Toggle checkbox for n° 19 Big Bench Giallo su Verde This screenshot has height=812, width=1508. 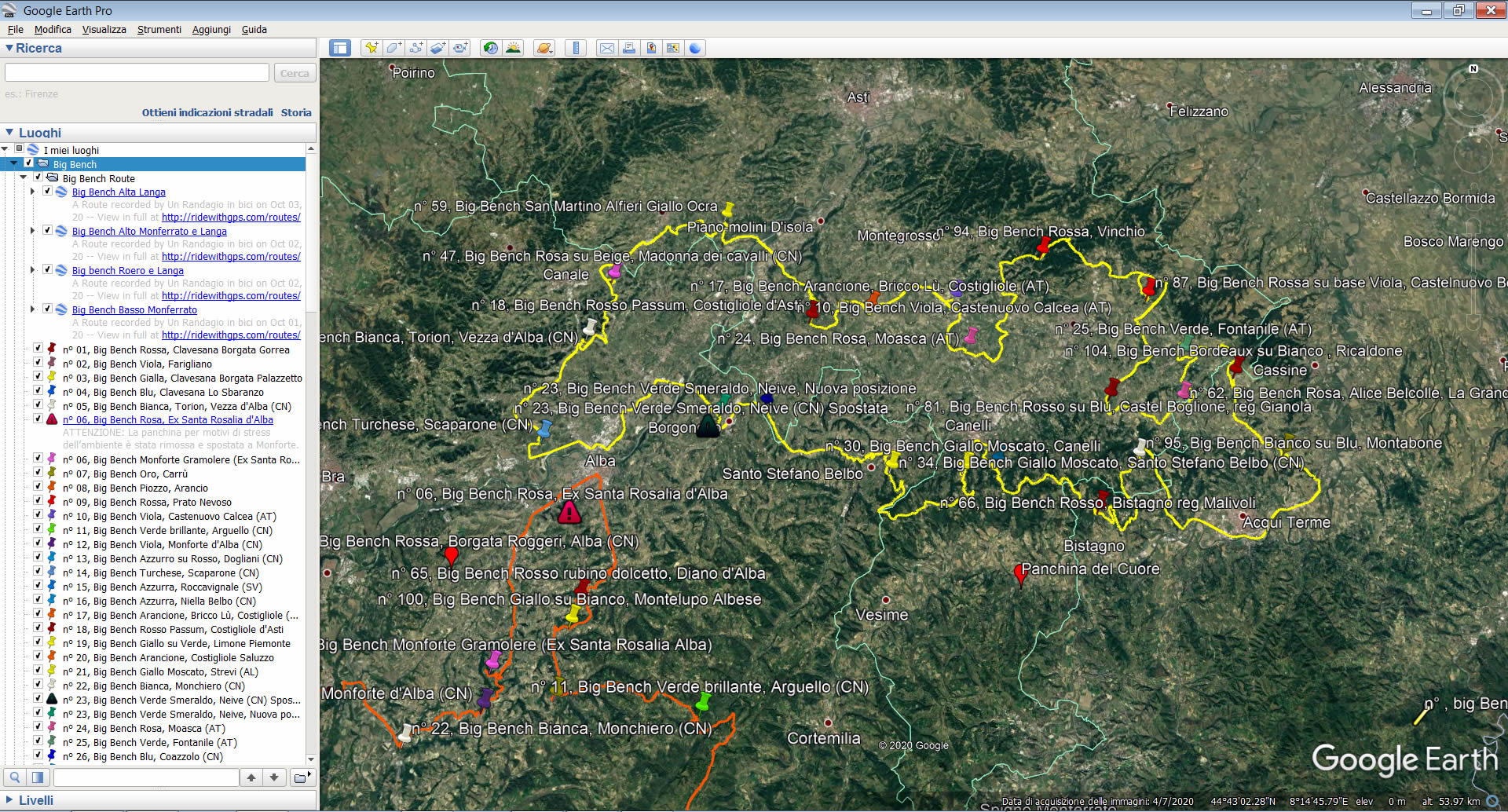click(x=38, y=642)
